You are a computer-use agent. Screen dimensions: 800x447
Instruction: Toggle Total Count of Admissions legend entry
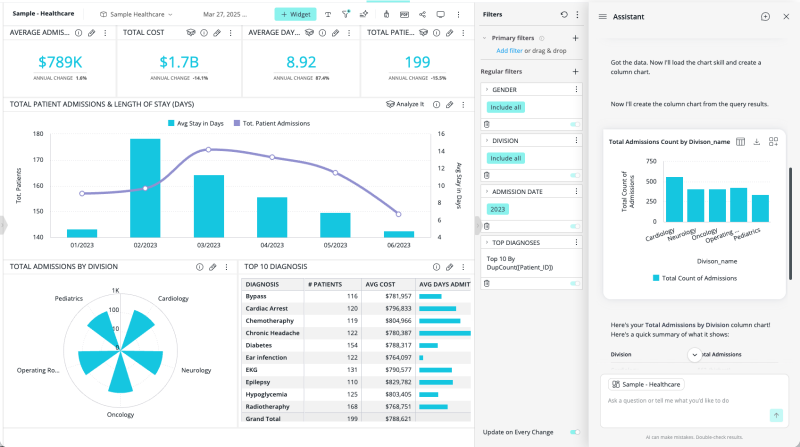click(x=695, y=278)
